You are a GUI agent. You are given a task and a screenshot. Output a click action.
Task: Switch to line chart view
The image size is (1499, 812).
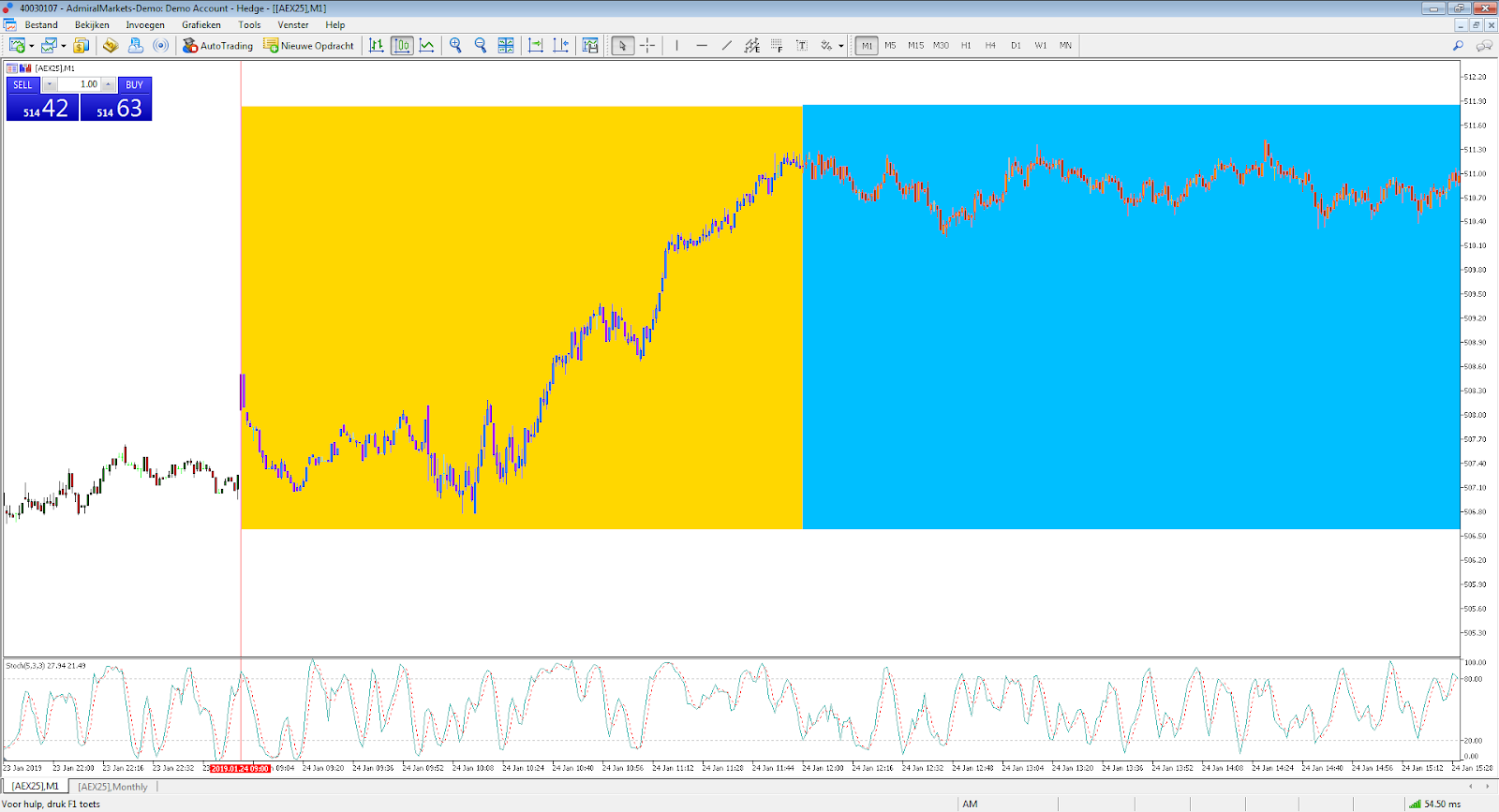pyautogui.click(x=427, y=45)
